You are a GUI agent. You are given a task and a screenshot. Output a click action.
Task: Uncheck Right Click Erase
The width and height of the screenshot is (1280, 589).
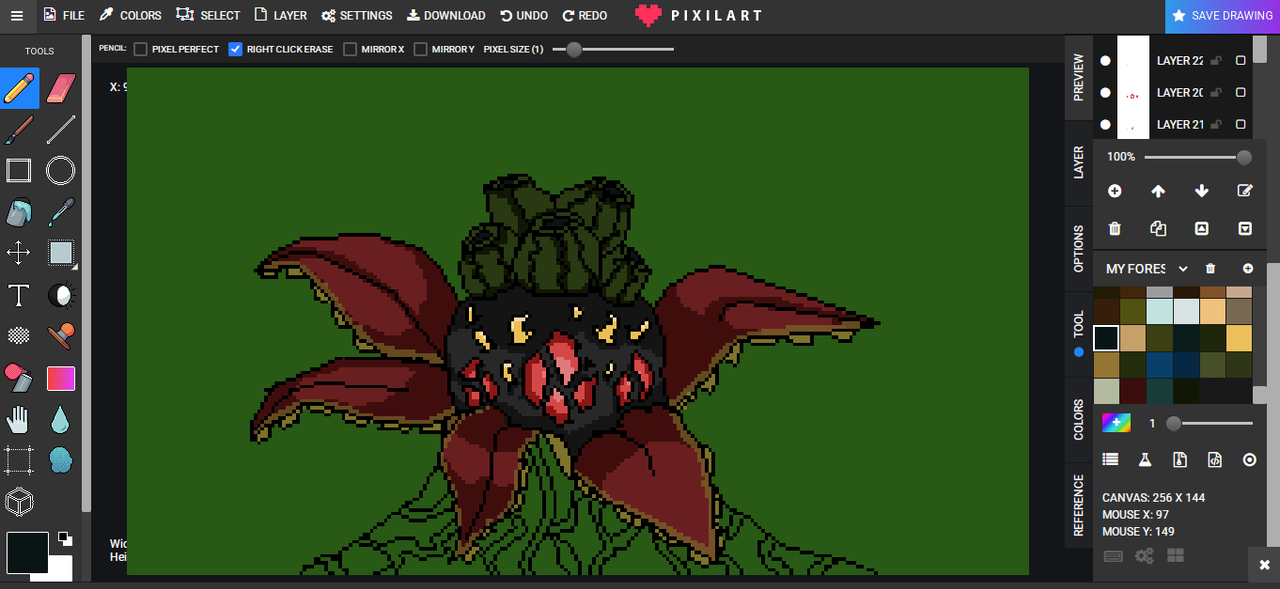tap(236, 49)
